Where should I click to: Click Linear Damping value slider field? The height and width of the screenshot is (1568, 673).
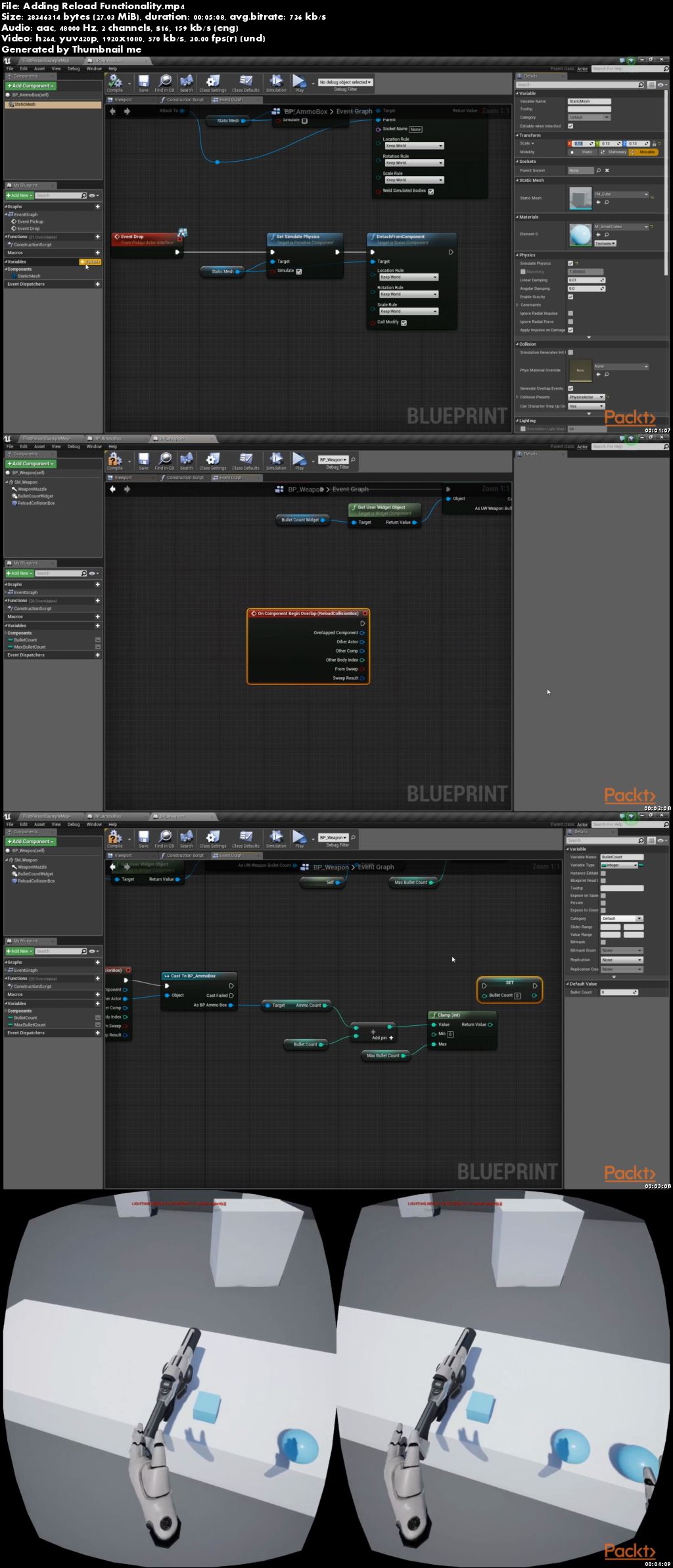coord(586,280)
